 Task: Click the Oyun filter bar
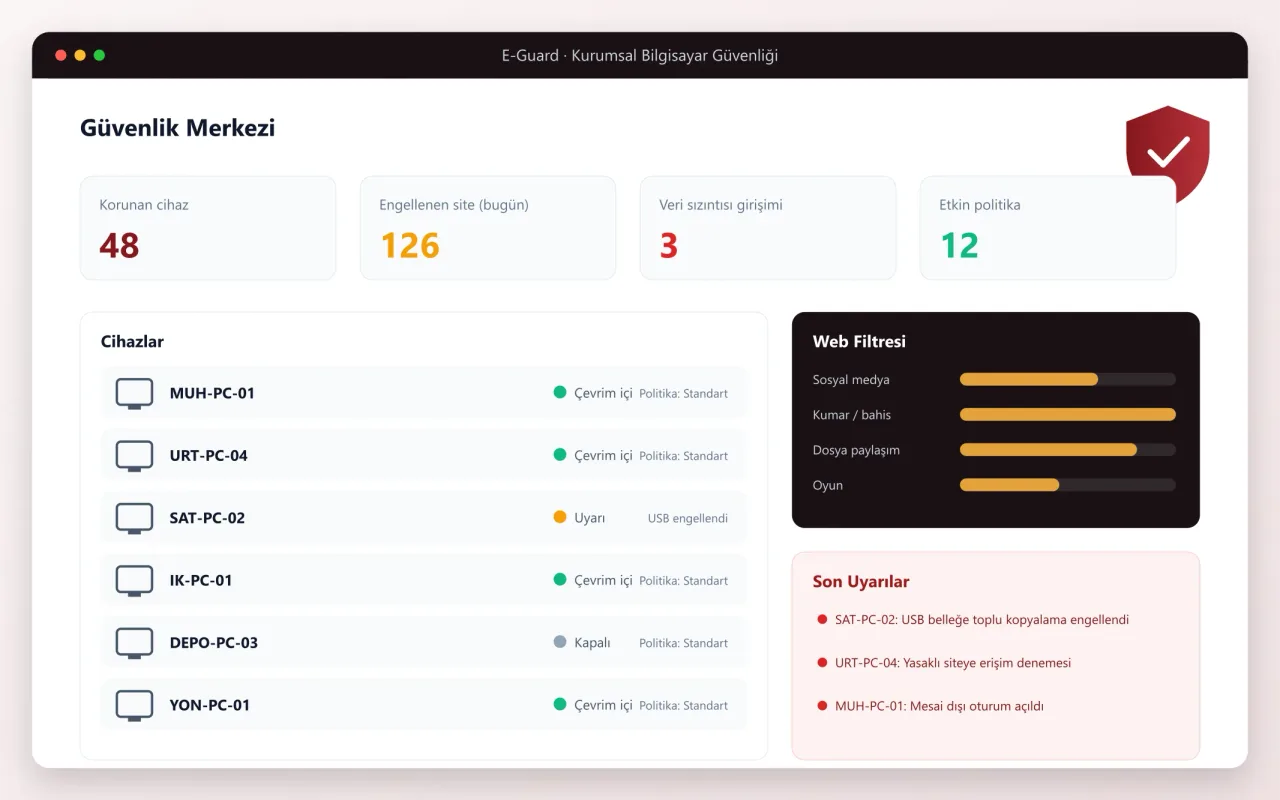(1068, 485)
